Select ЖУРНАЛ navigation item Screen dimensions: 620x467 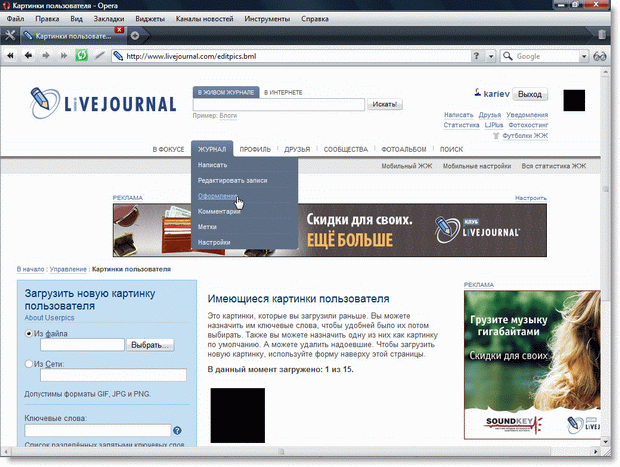pyautogui.click(x=212, y=149)
